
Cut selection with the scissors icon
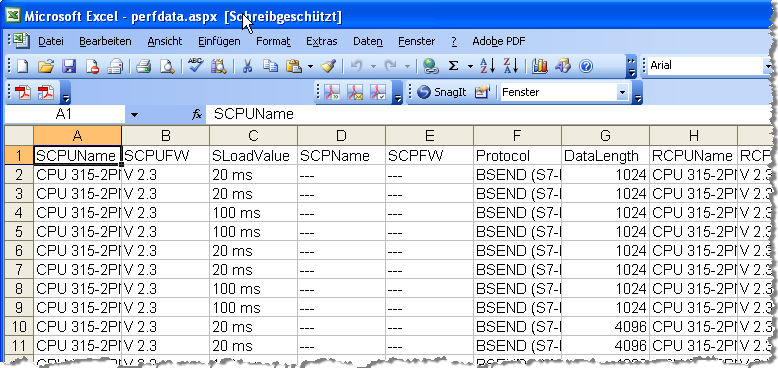coord(247,66)
